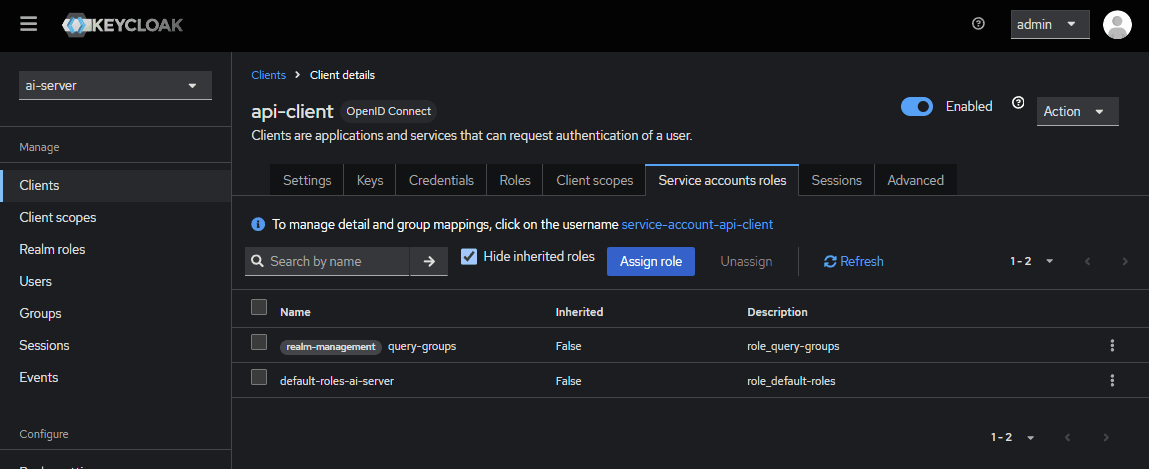Go to next page in top pagination

click(x=1125, y=261)
